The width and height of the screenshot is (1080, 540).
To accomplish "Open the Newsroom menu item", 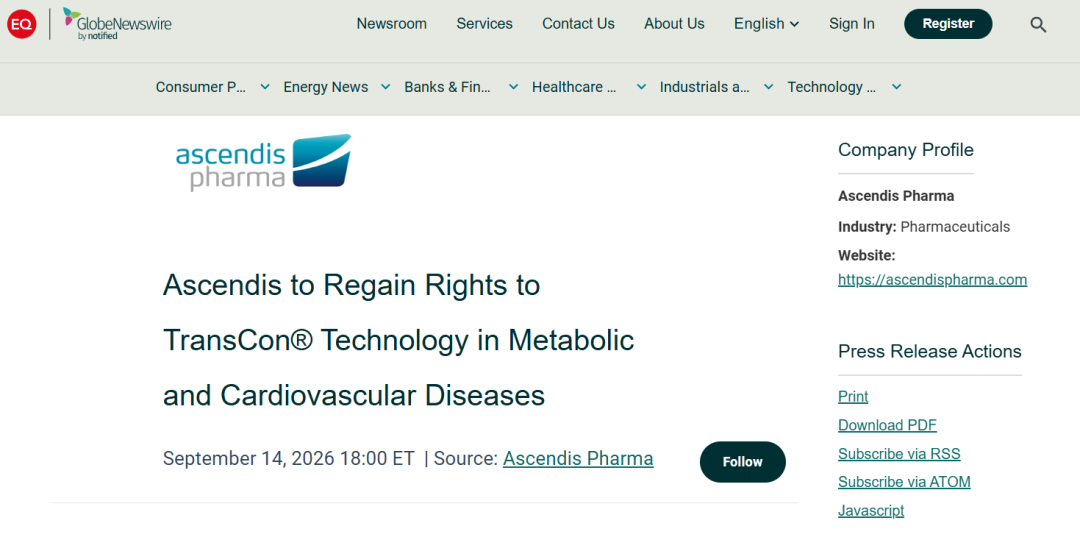I will [x=391, y=24].
